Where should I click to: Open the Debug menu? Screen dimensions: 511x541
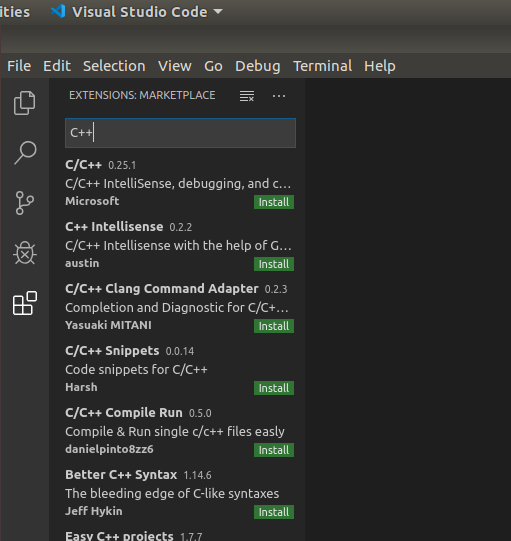point(258,66)
